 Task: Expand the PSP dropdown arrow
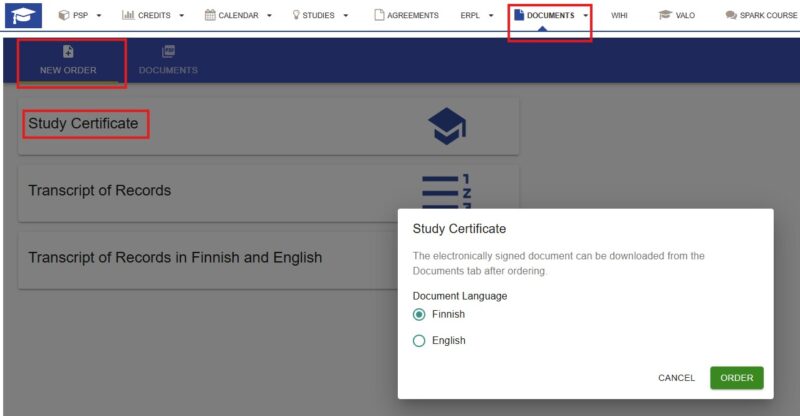tap(99, 15)
